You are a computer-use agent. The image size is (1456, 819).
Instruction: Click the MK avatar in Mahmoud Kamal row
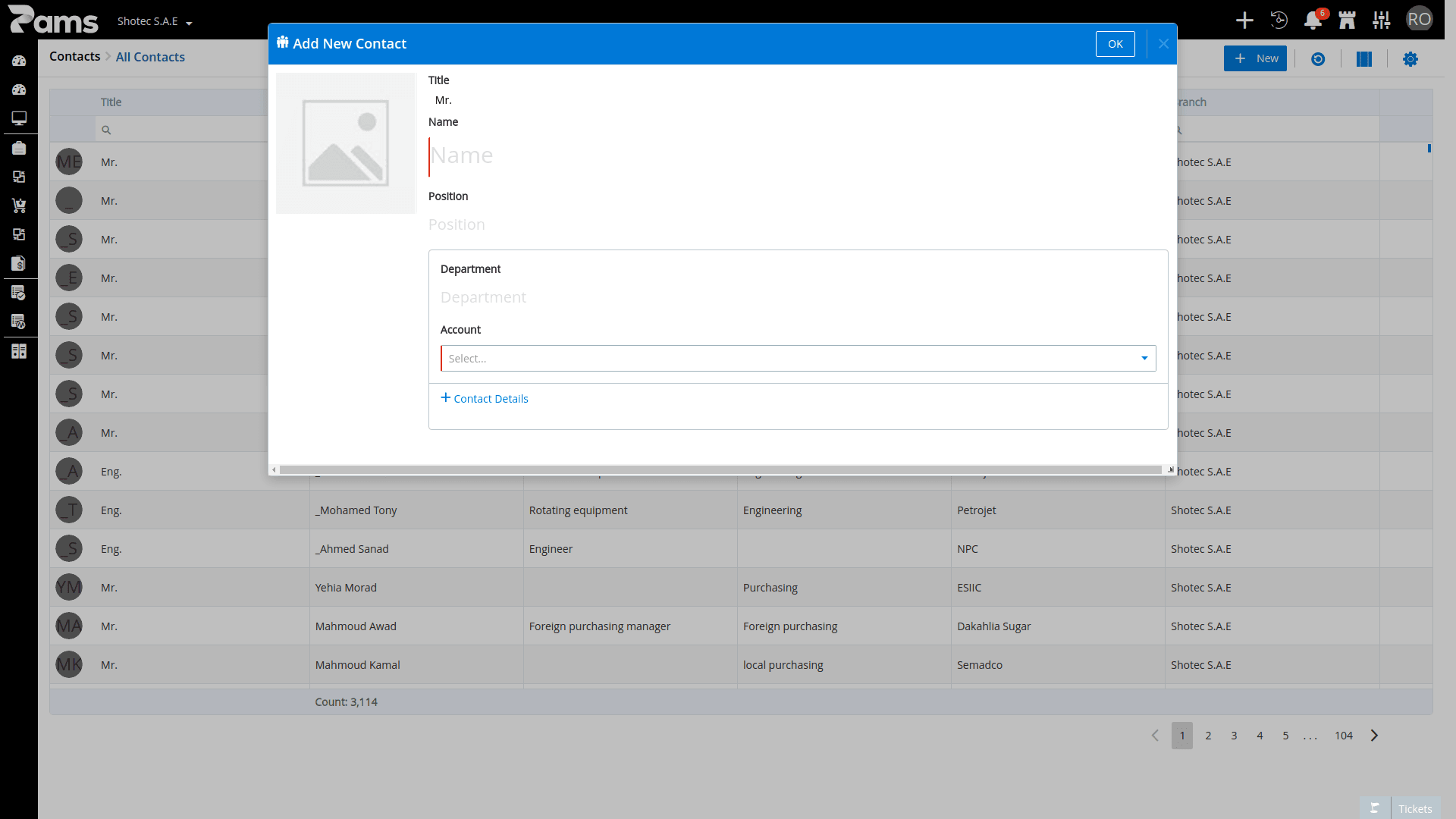[69, 665]
